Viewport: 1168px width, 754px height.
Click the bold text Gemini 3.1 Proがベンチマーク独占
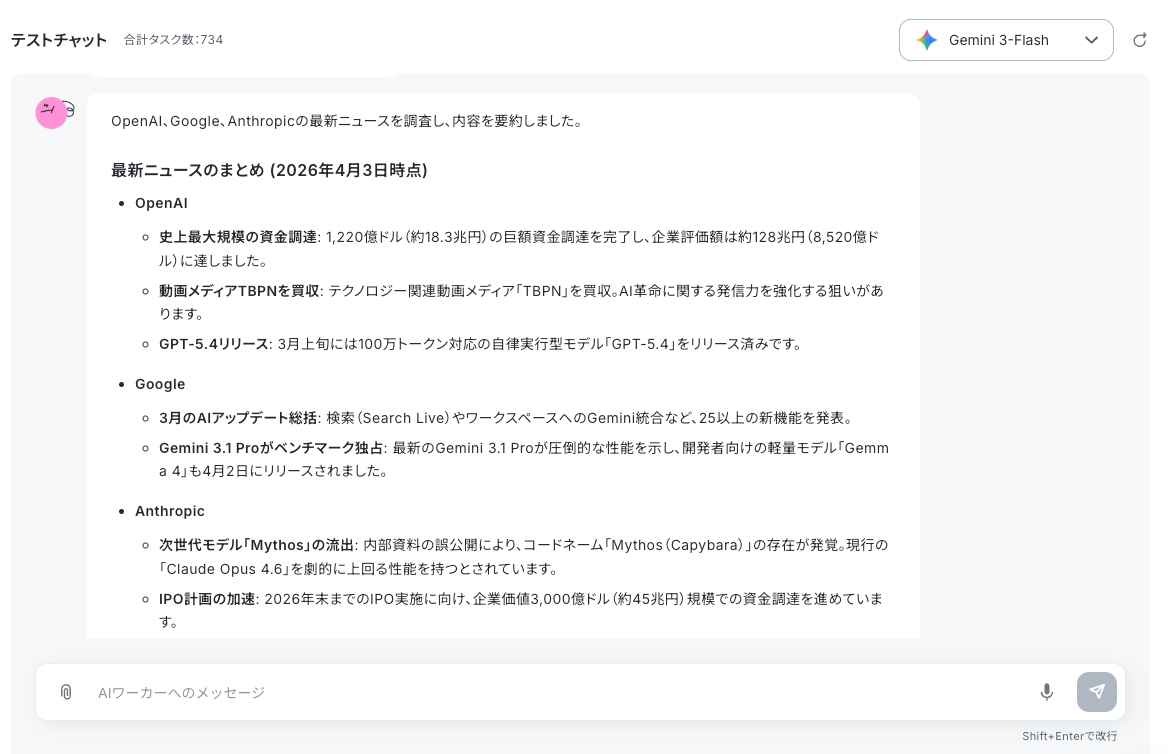[271, 449]
